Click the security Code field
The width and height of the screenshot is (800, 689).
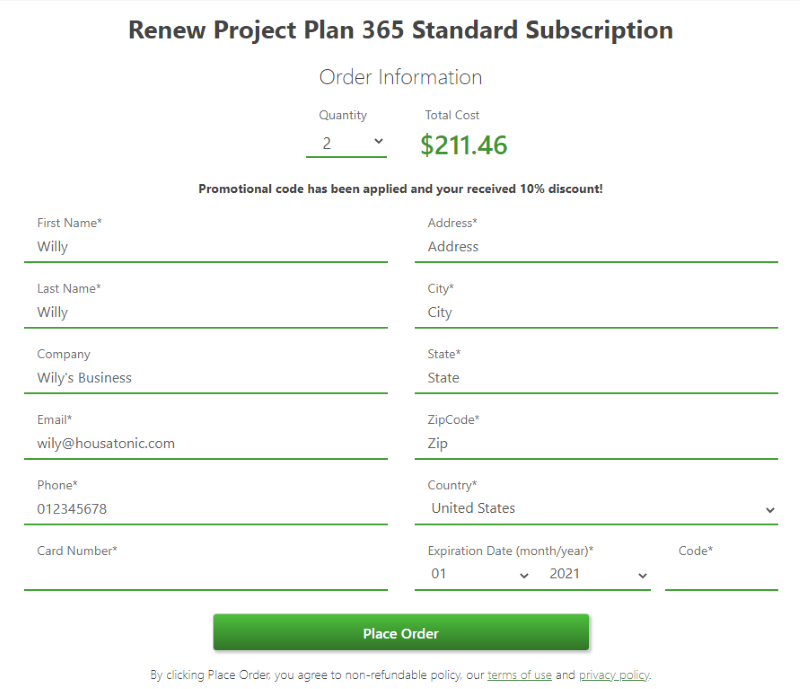click(721, 573)
